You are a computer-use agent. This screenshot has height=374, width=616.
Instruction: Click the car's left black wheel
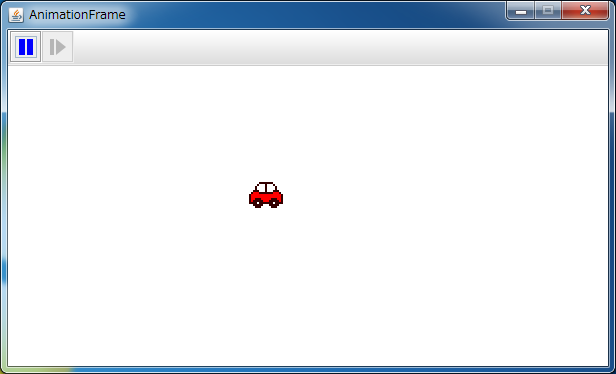(258, 203)
